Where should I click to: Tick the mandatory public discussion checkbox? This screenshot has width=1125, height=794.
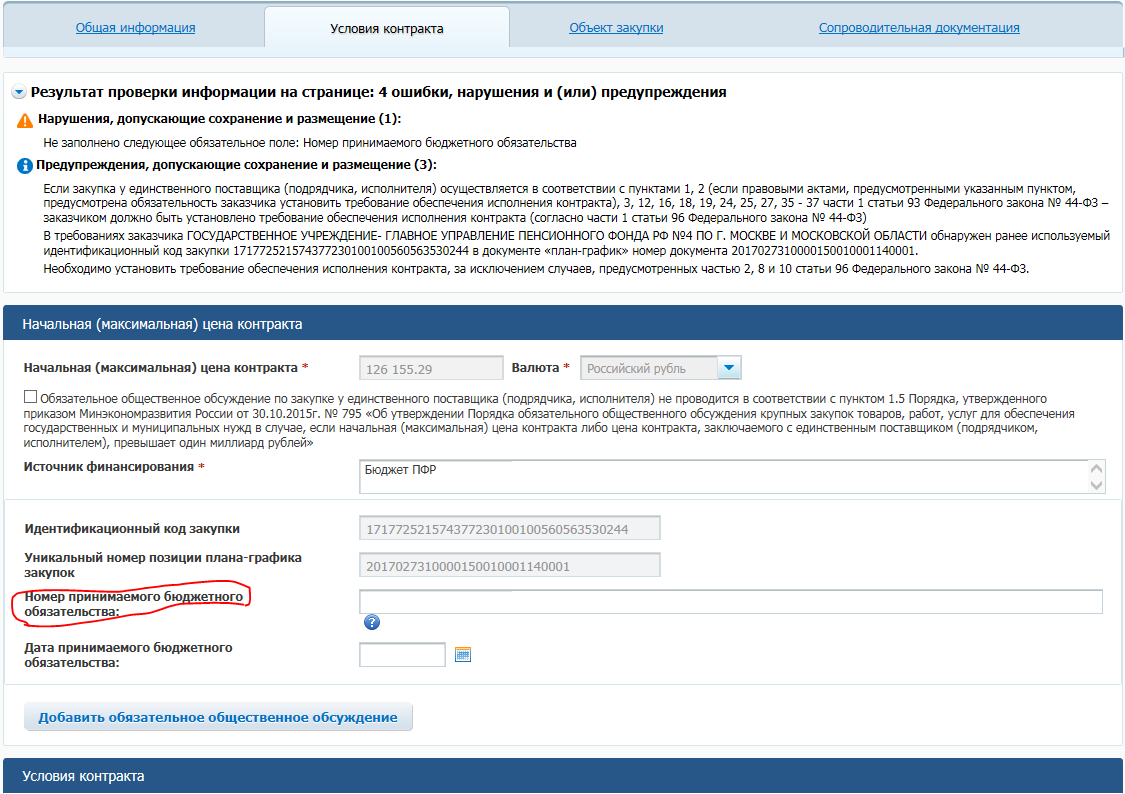coord(31,397)
